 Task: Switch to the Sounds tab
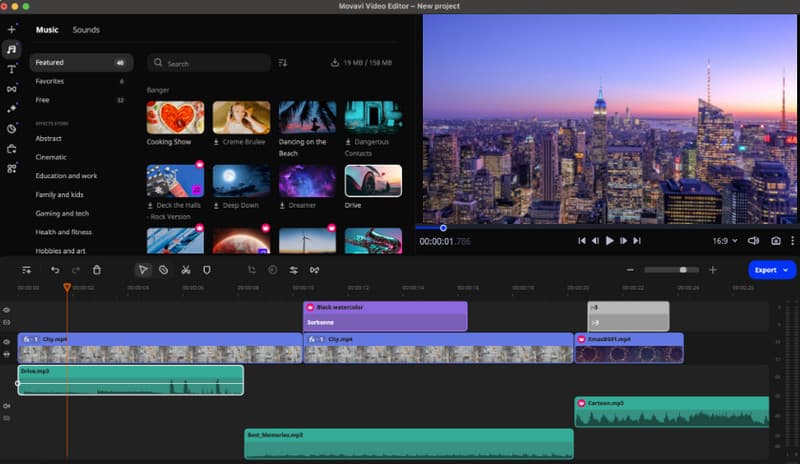(x=86, y=30)
